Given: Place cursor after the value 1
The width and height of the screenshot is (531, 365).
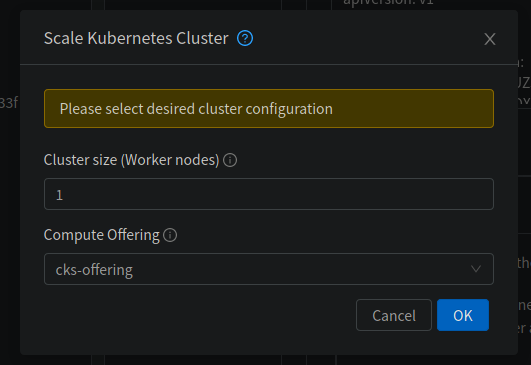Looking at the screenshot, I should [x=64, y=195].
